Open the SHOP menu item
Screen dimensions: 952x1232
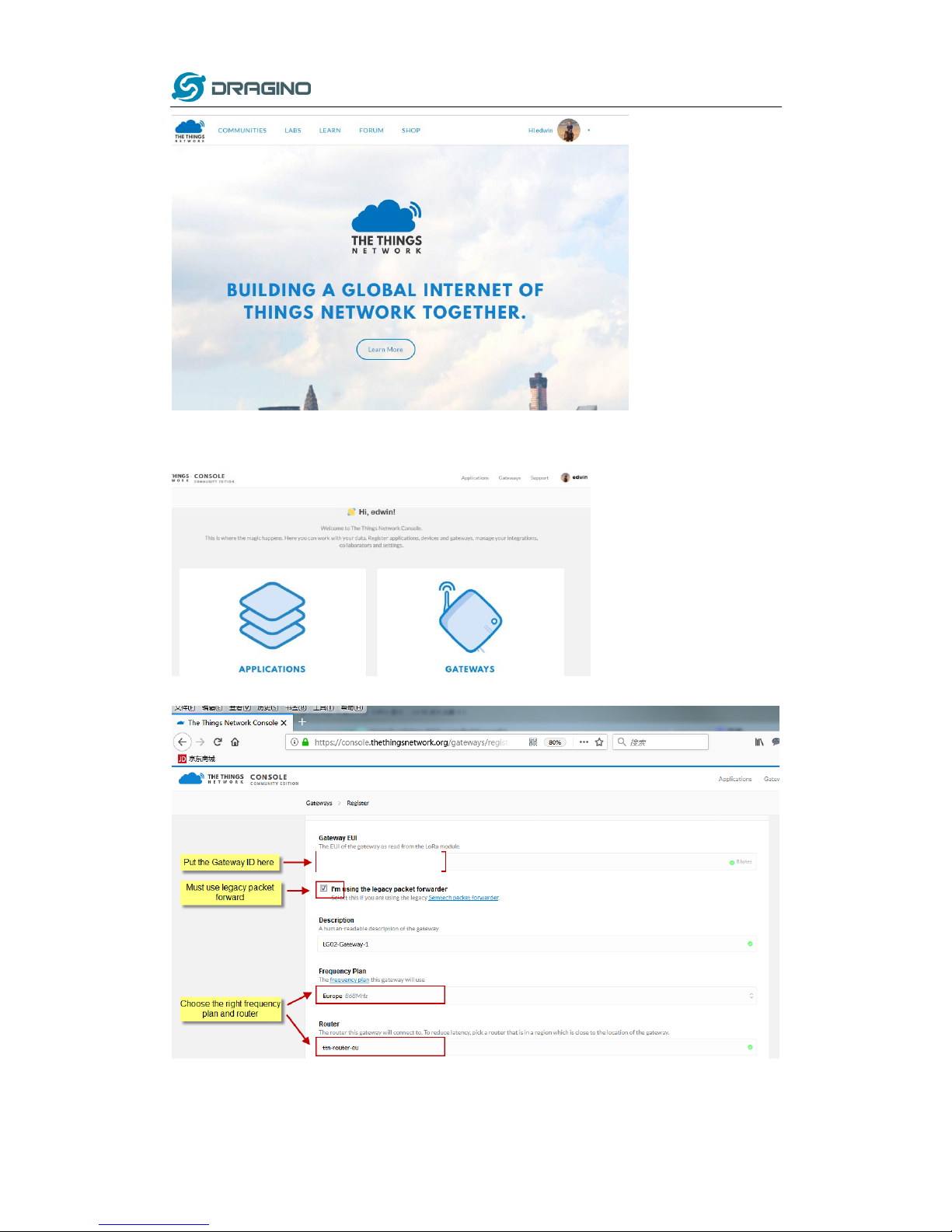(411, 131)
